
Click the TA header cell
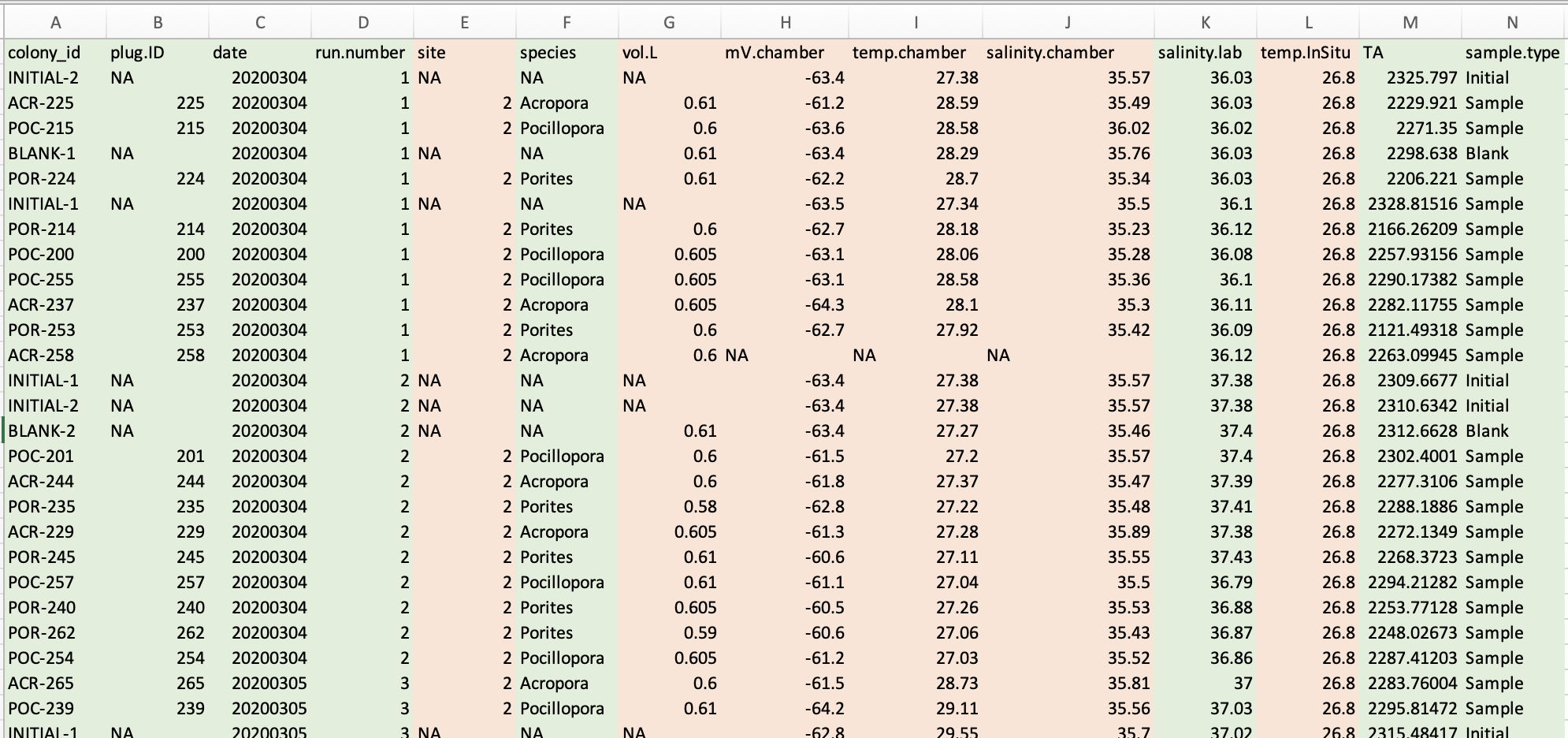pos(1410,53)
